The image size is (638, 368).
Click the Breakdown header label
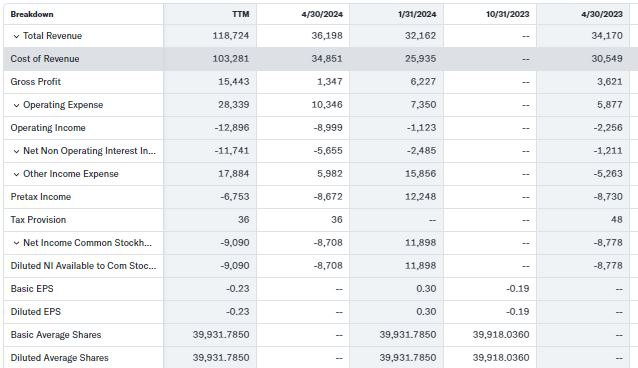[32, 14]
